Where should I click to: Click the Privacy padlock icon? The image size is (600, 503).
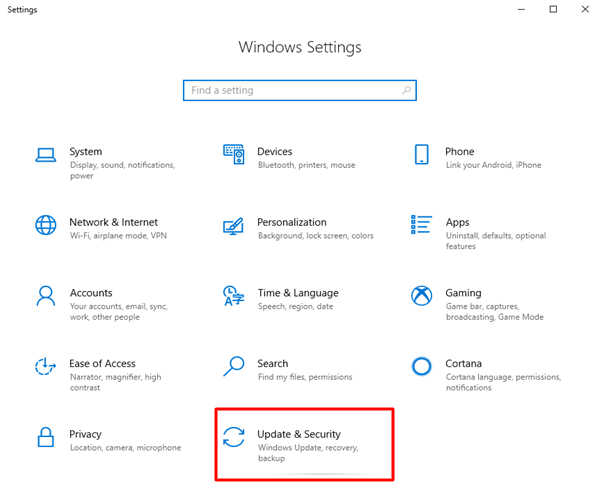pyautogui.click(x=45, y=437)
